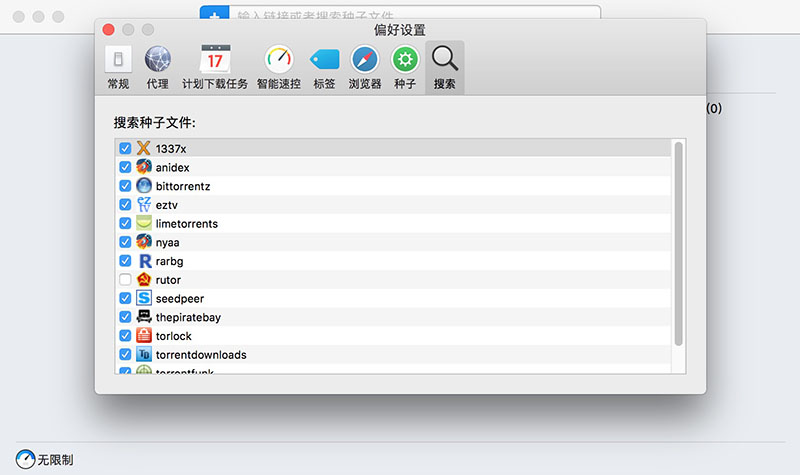Click the anidex site icon
Viewport: 800px width, 475px height.
(144, 167)
